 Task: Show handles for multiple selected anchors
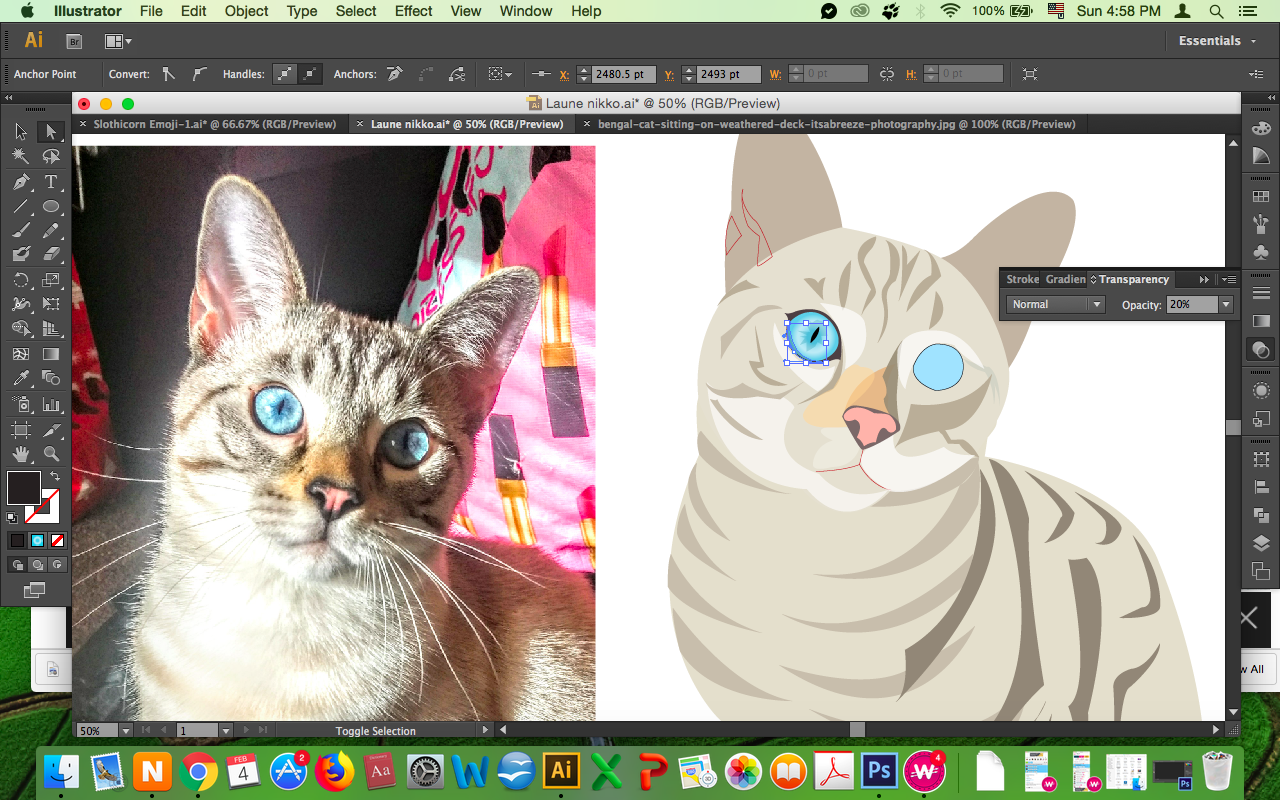tap(285, 74)
